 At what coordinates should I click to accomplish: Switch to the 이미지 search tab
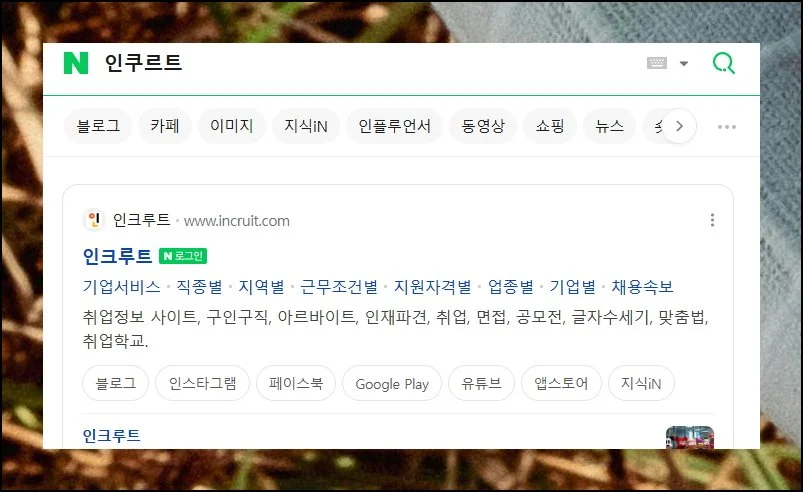pyautogui.click(x=231, y=126)
